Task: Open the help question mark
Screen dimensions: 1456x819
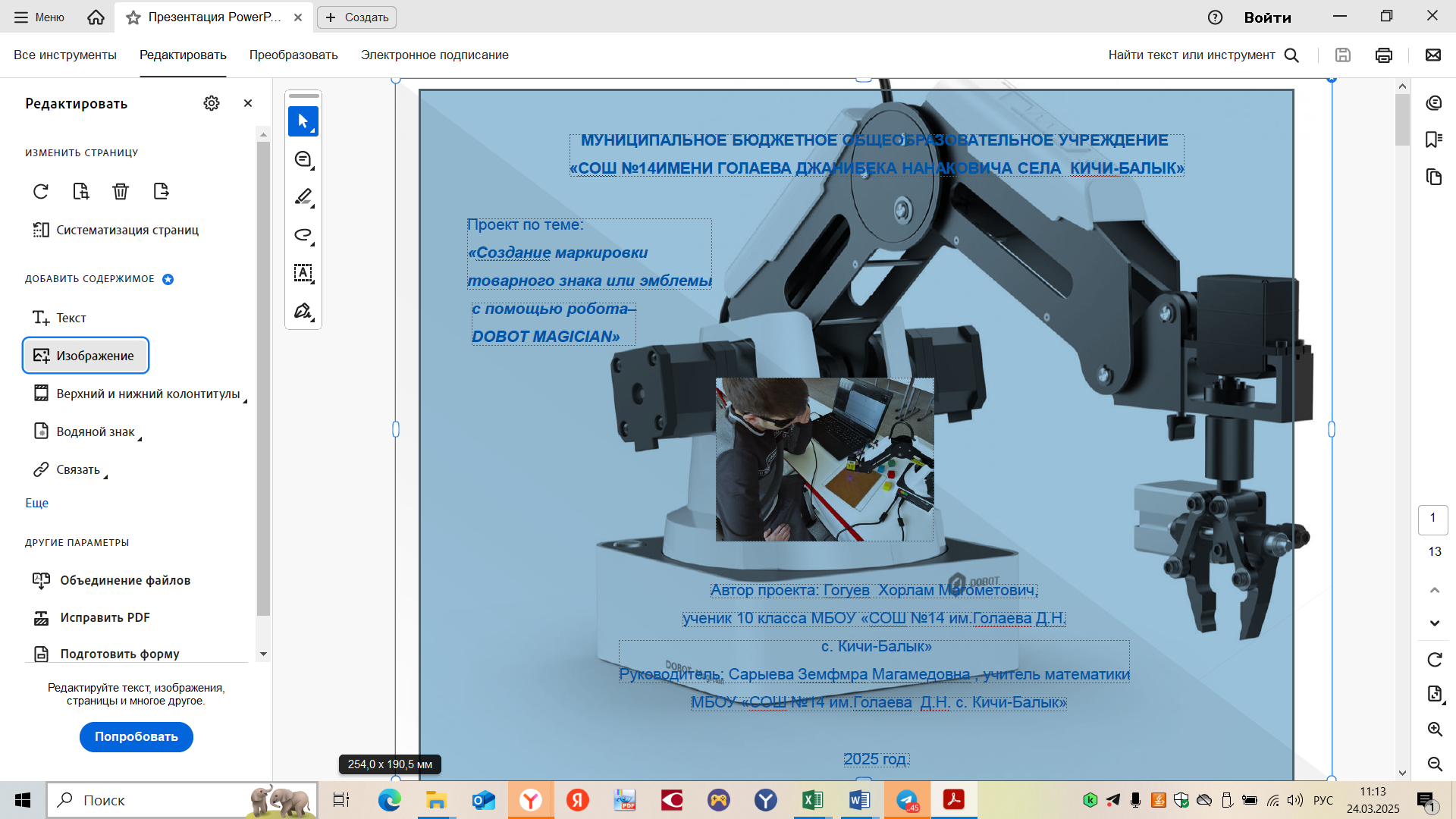Action: 1215,17
